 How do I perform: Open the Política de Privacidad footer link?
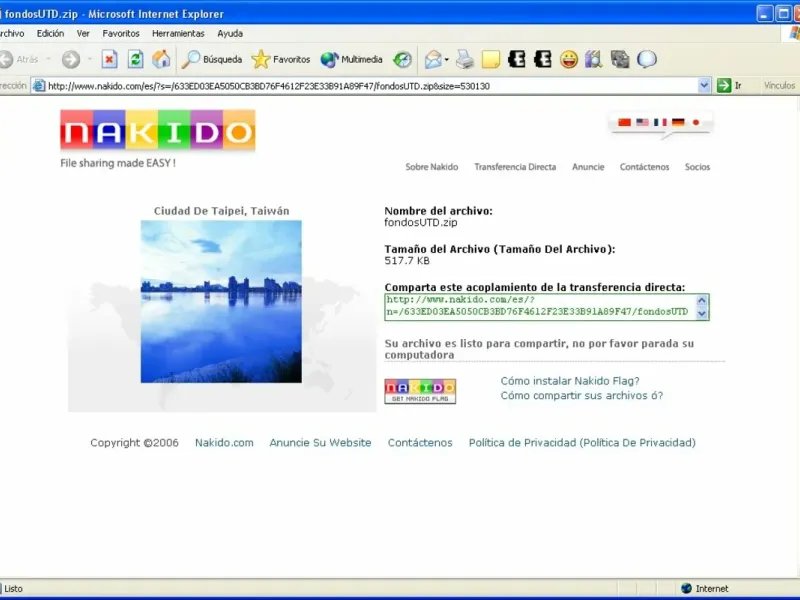(582, 443)
